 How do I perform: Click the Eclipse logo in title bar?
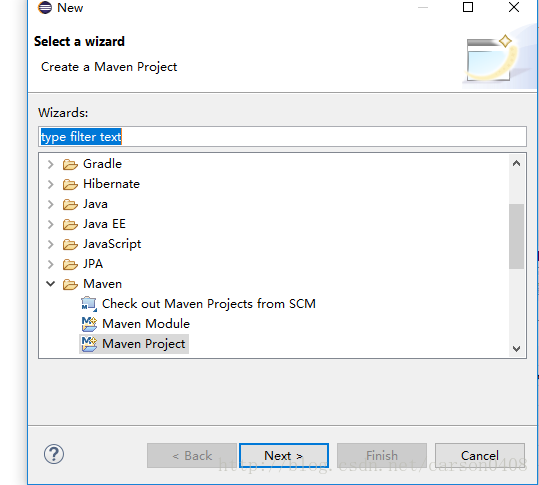[45, 7]
